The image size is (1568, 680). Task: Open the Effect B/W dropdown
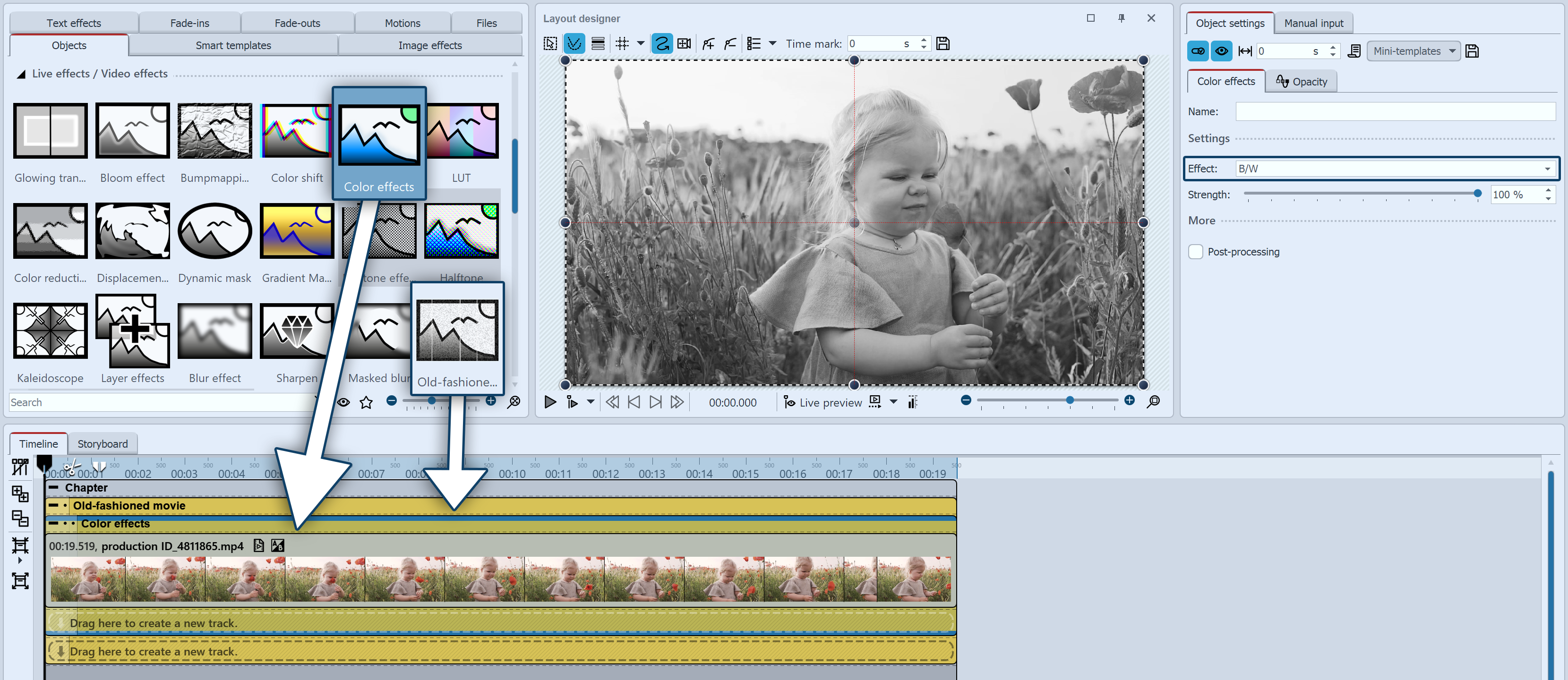point(1547,169)
